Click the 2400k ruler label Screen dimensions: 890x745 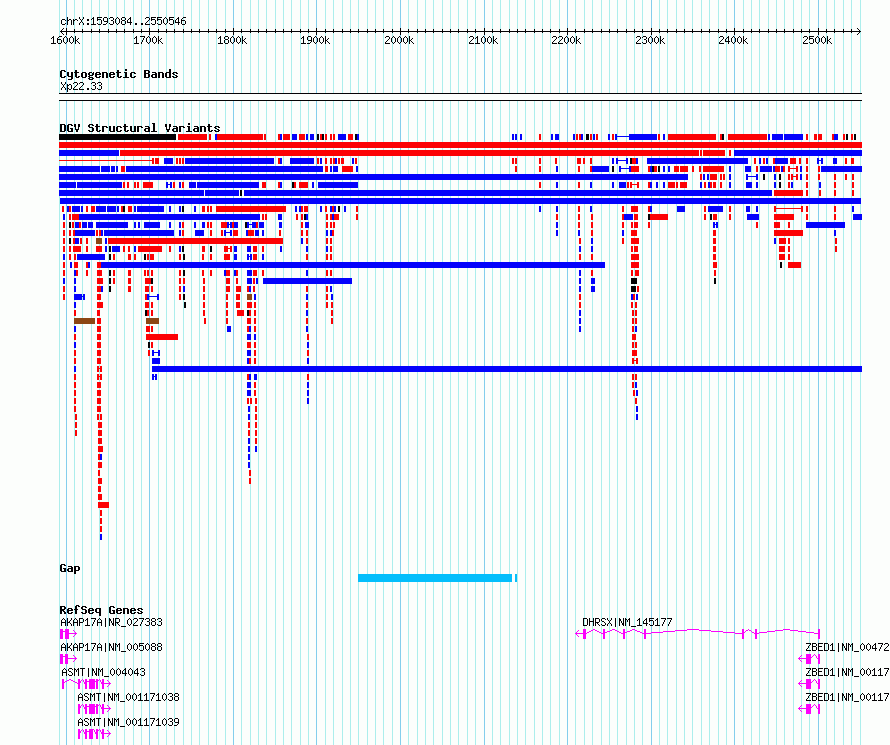click(x=733, y=40)
